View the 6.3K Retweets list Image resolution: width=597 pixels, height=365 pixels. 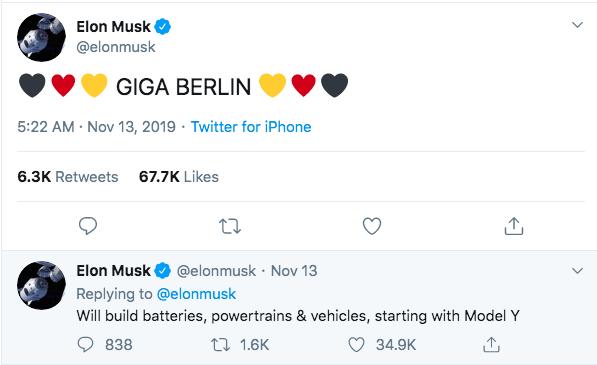coord(68,177)
